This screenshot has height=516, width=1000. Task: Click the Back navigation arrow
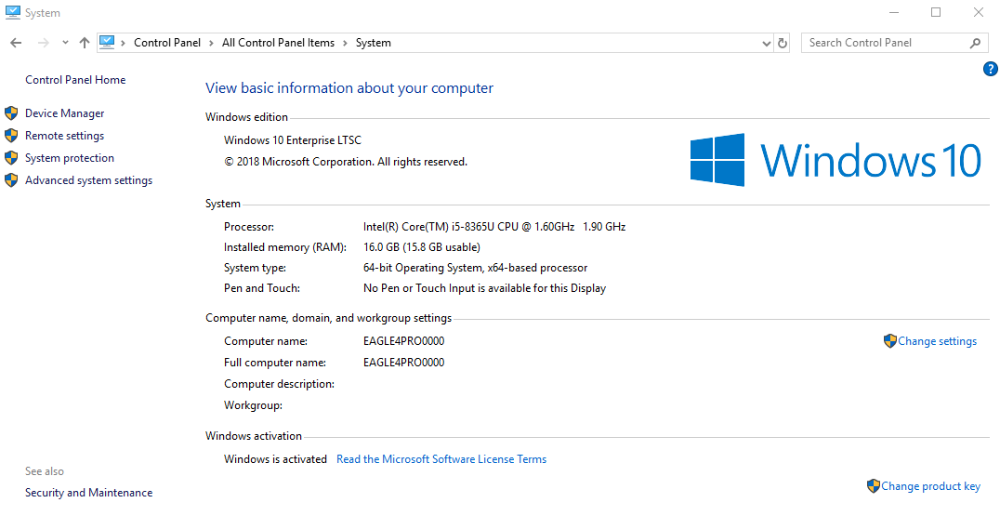tap(16, 43)
